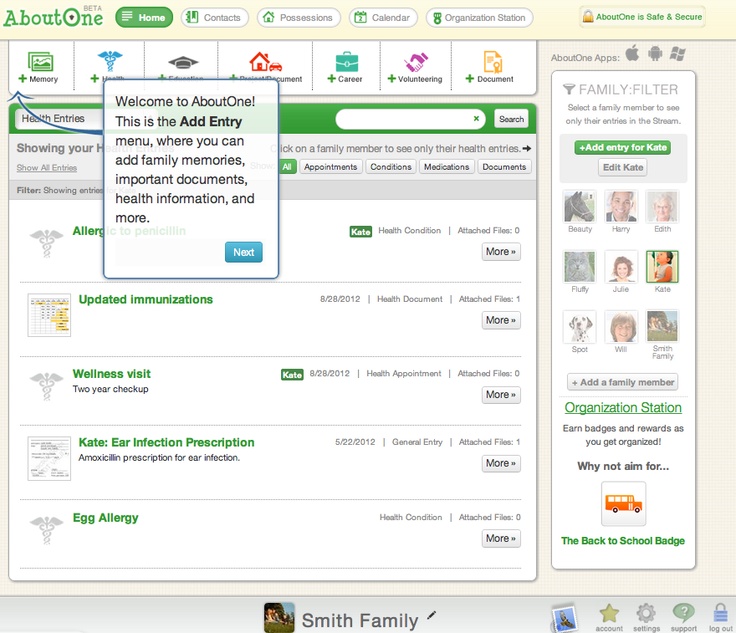Viewport: 736px width, 633px height.
Task: Add a new Career entry
Action: click(345, 68)
